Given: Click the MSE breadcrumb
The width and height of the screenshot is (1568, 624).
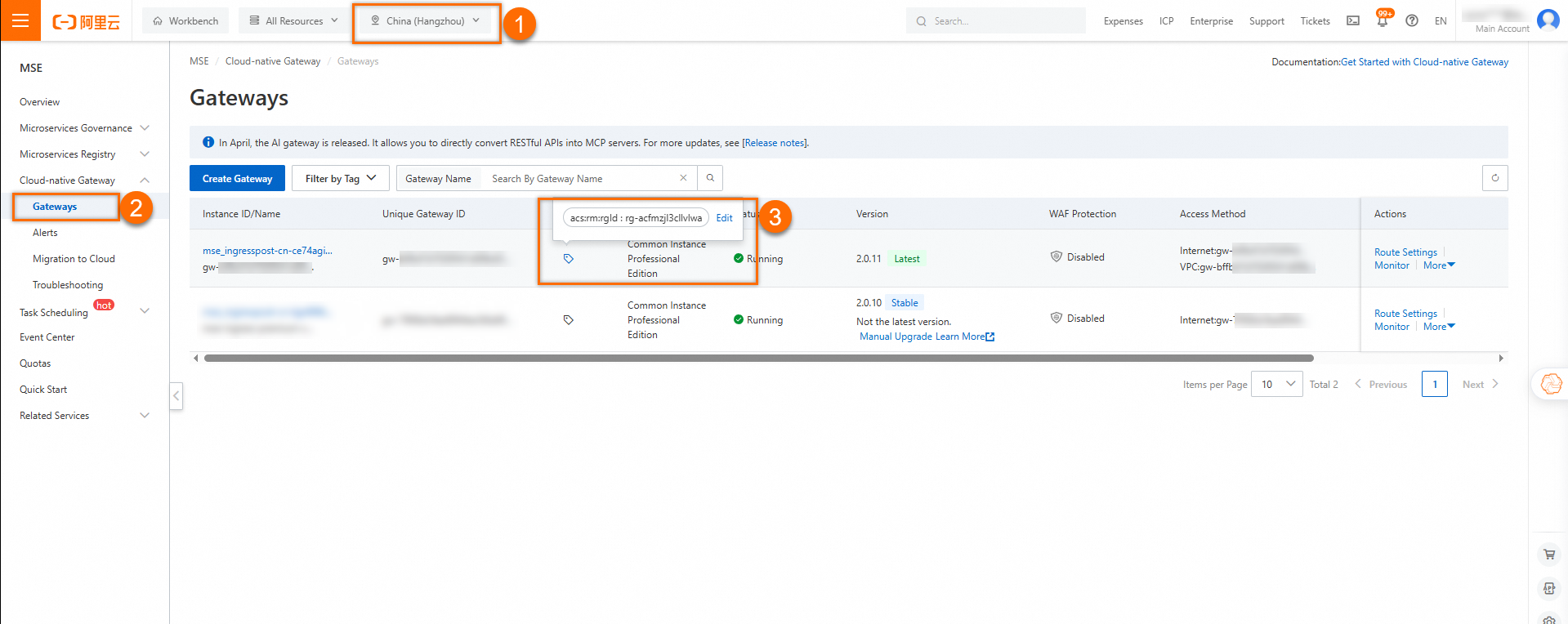Looking at the screenshot, I should tap(199, 61).
